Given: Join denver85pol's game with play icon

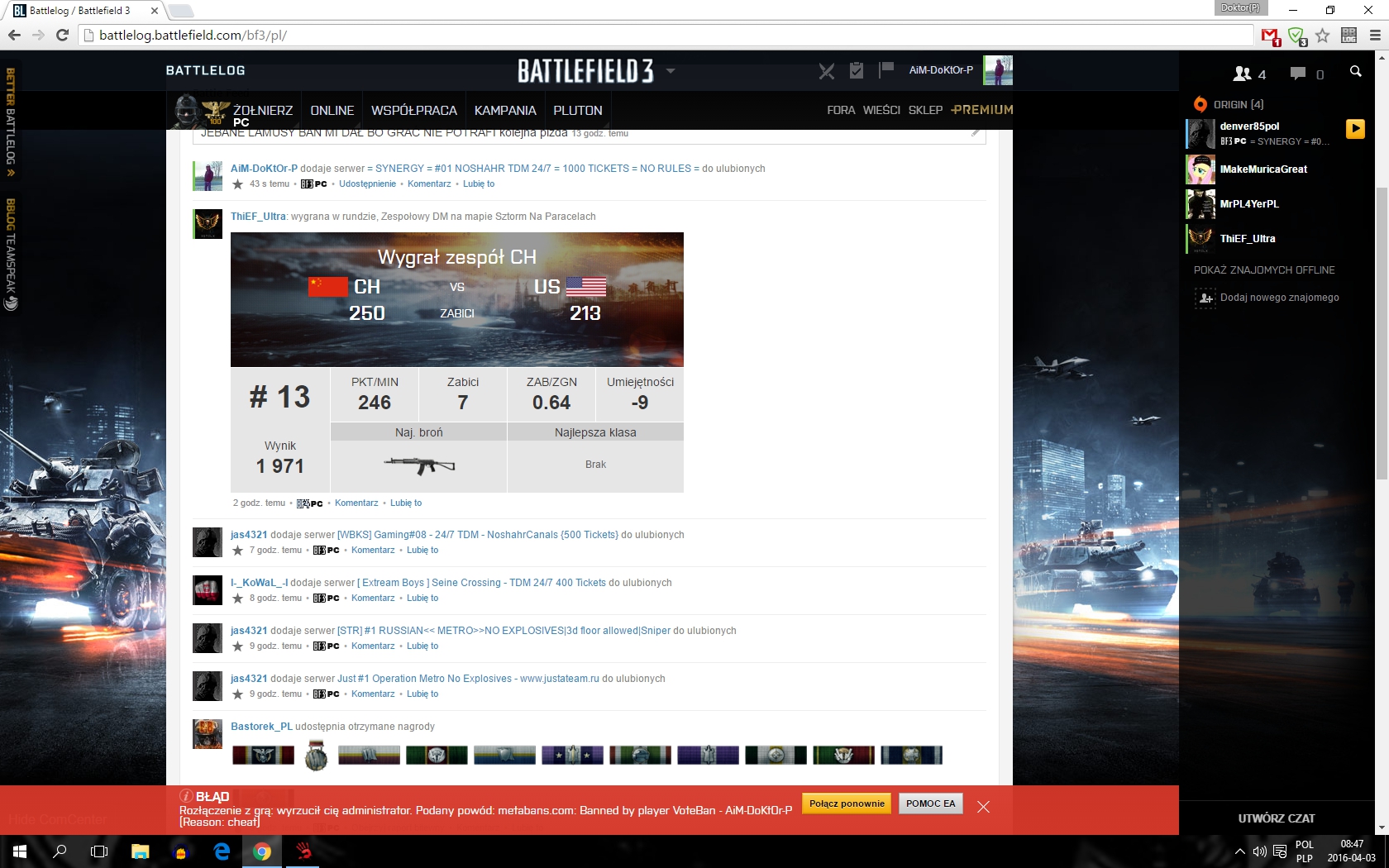Looking at the screenshot, I should [1355, 129].
